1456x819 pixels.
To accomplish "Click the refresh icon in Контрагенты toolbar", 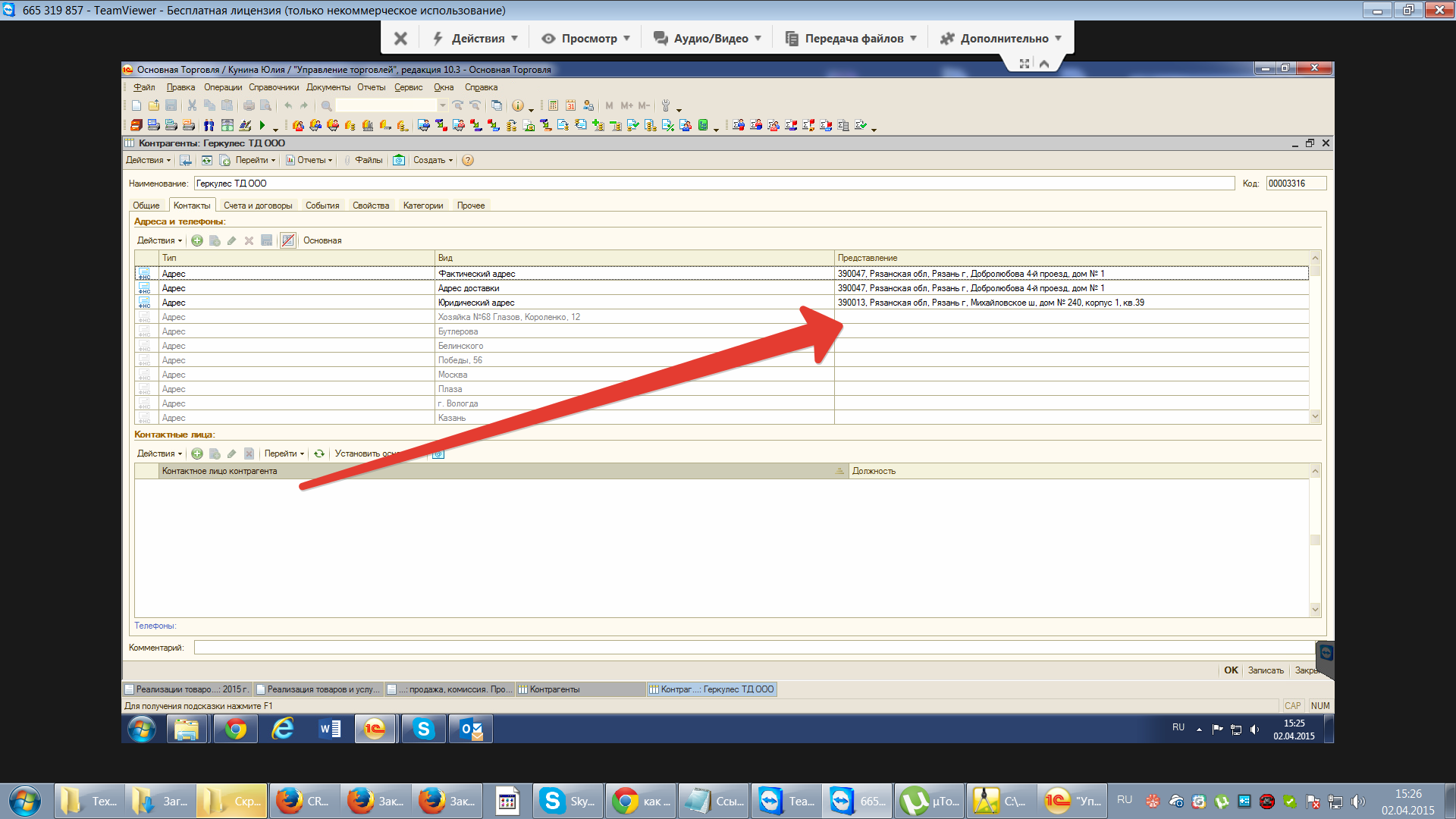I will pos(206,160).
